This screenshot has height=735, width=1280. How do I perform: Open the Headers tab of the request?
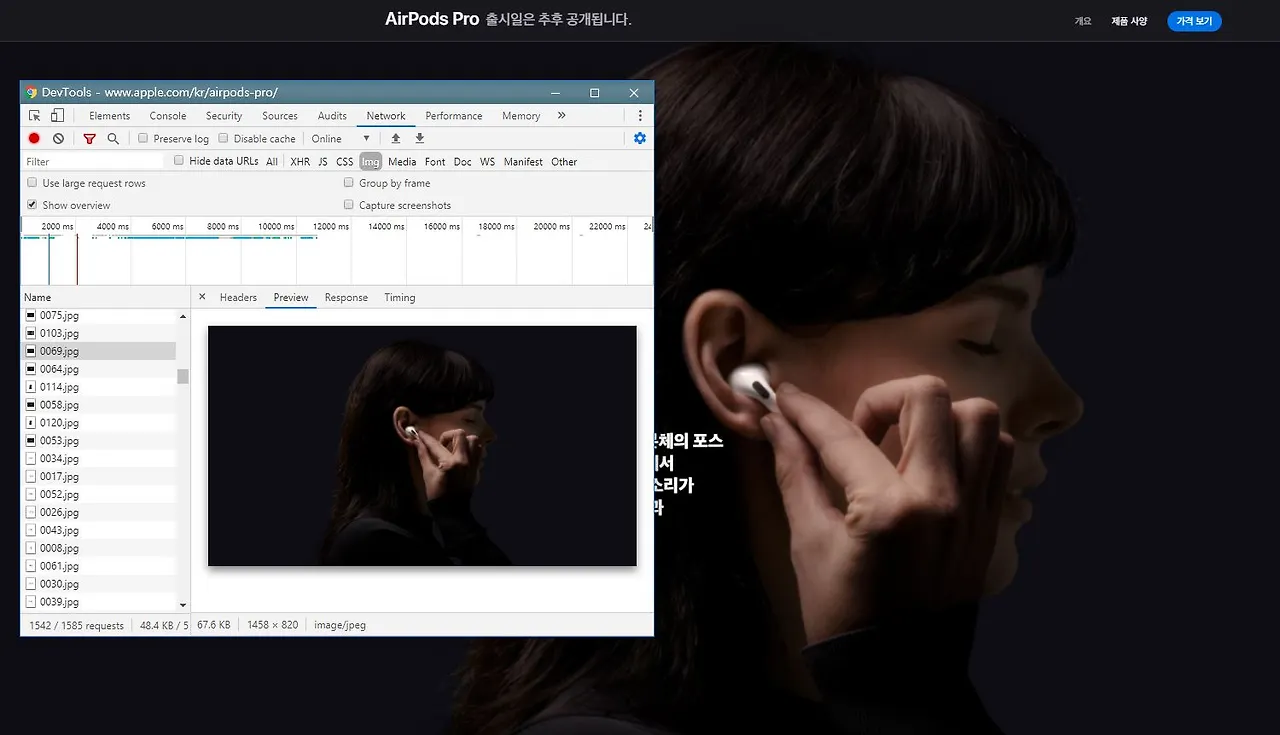(238, 297)
